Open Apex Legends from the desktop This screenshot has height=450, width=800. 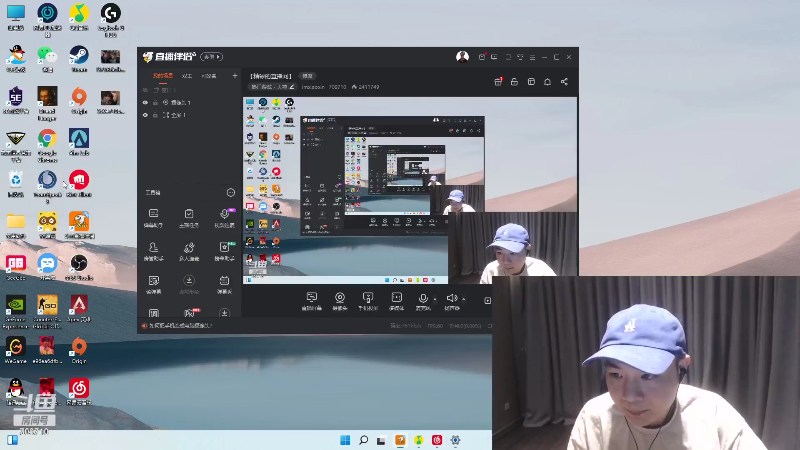click(79, 308)
